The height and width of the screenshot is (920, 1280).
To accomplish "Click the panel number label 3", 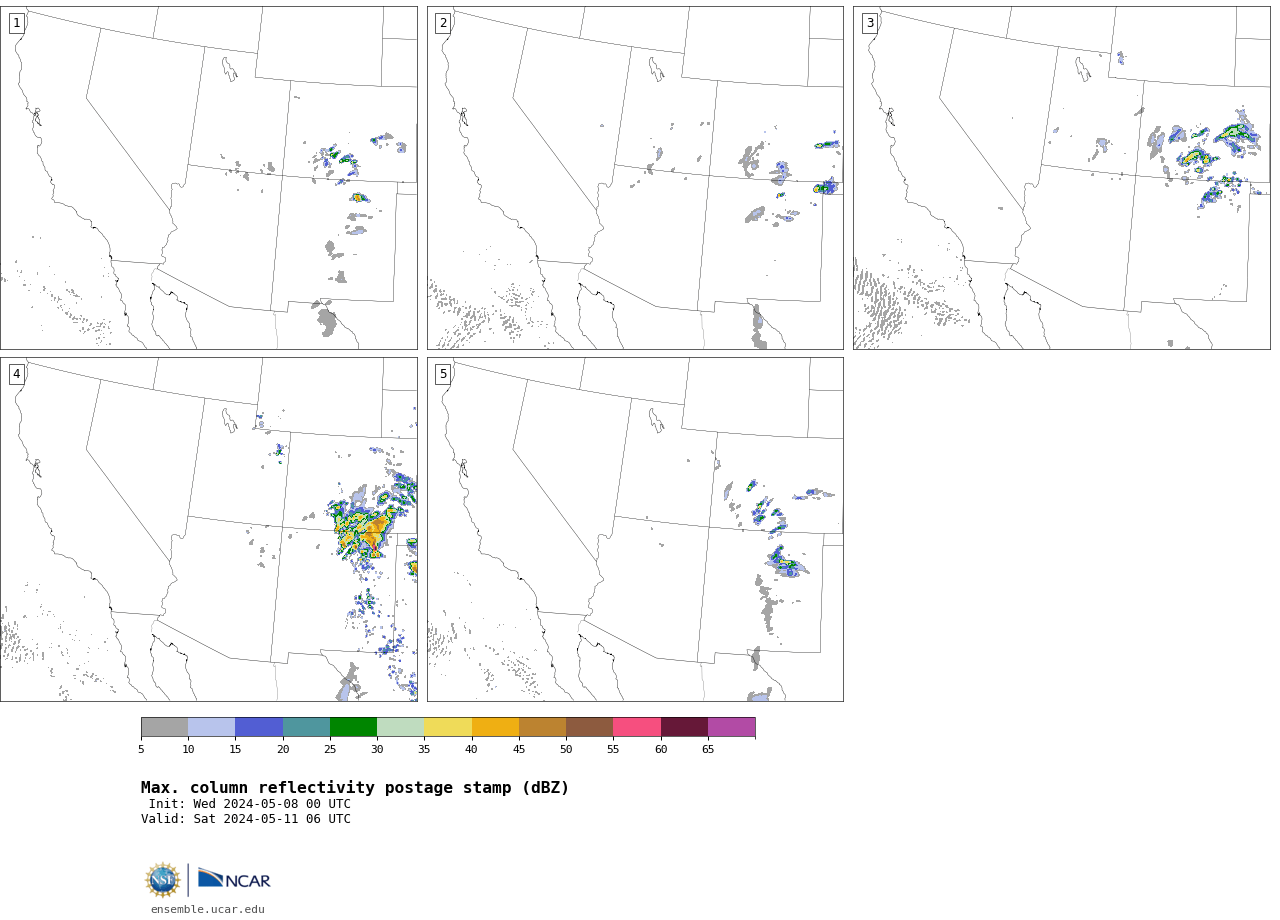I will click(870, 23).
